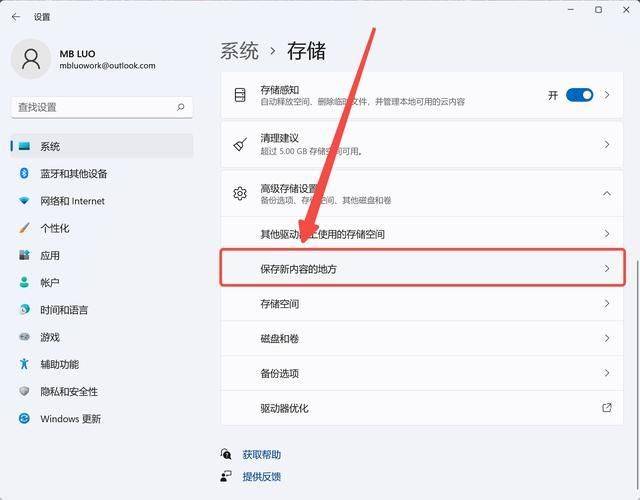Open 磁盘和卷 chevron arrow
The height and width of the screenshot is (500, 640).
(607, 338)
